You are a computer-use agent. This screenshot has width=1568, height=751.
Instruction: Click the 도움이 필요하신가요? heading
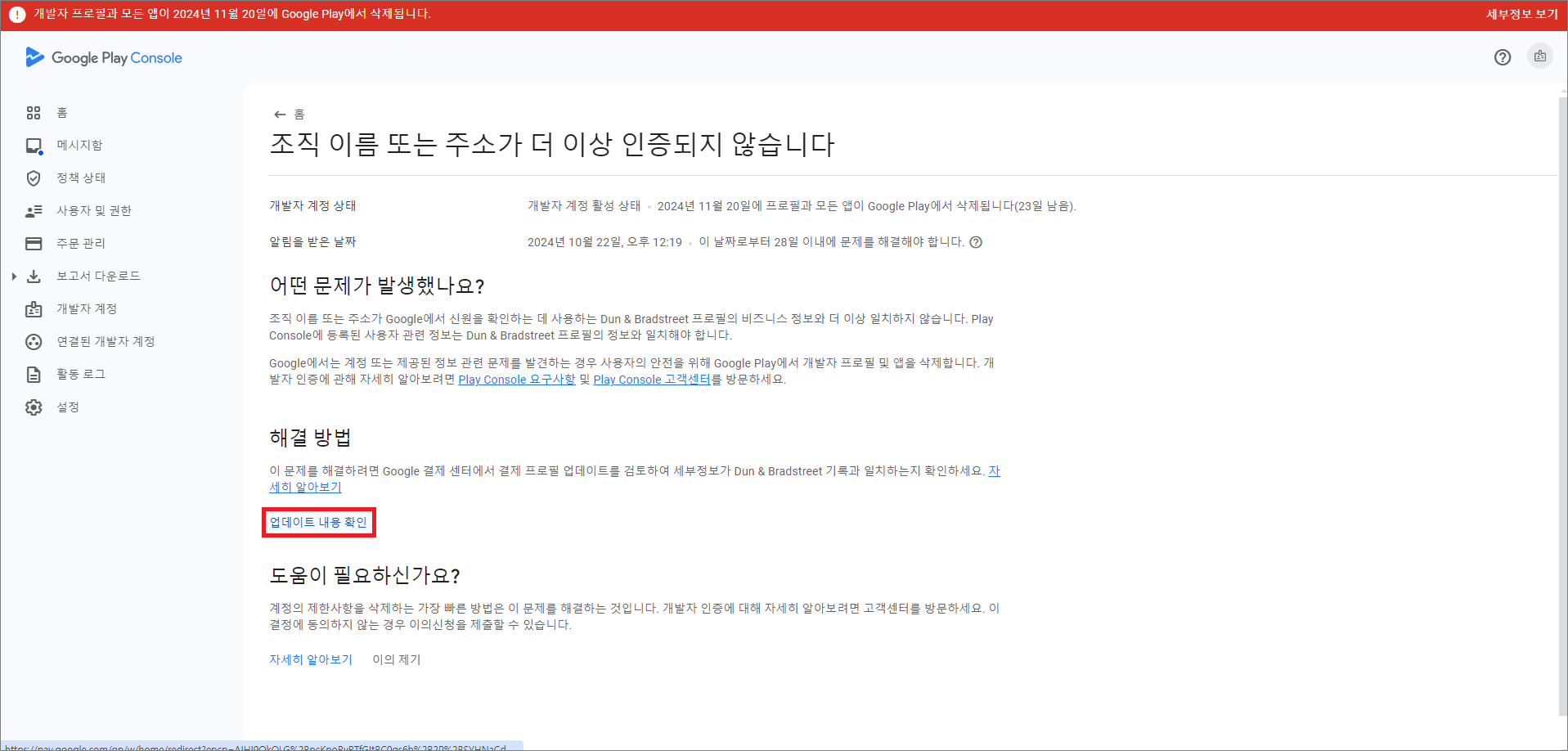(365, 575)
